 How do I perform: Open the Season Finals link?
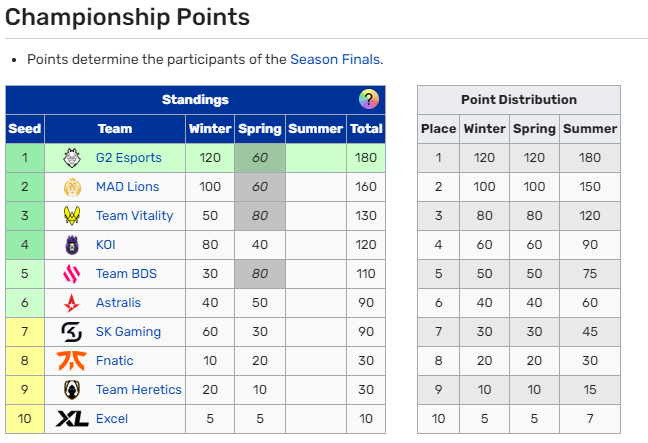[335, 59]
